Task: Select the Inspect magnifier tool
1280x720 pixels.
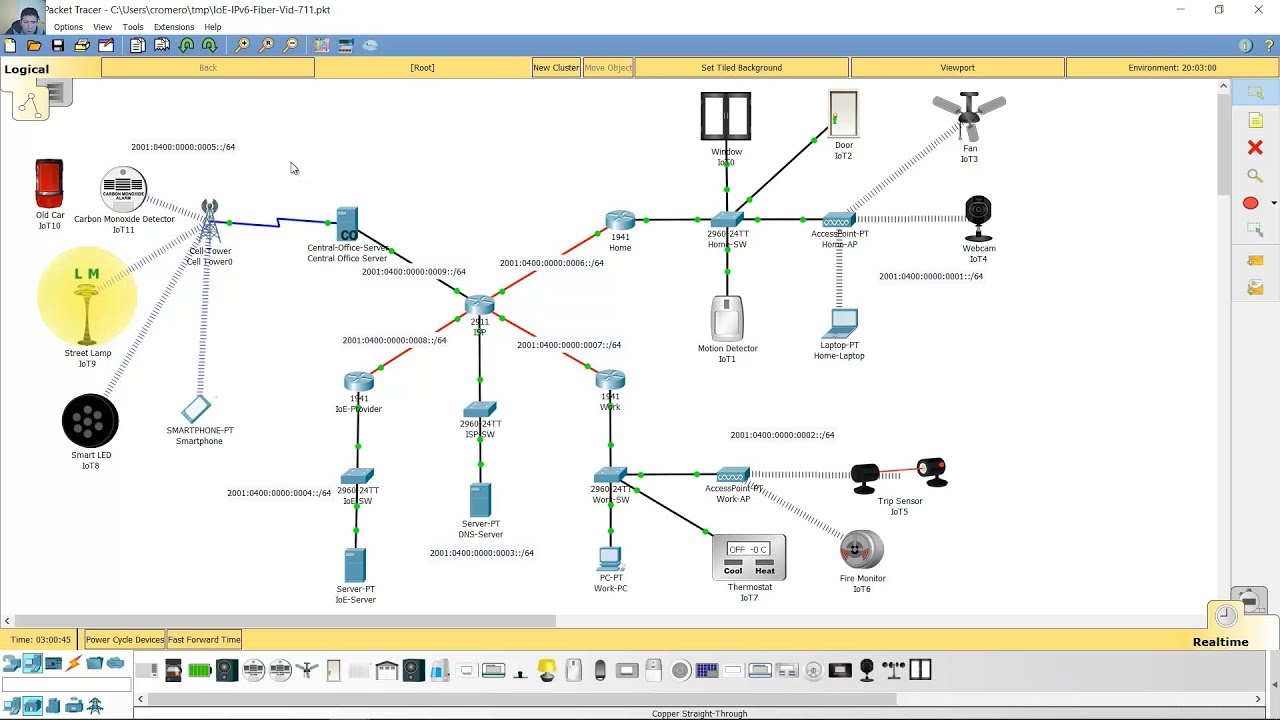Action: [x=1255, y=175]
